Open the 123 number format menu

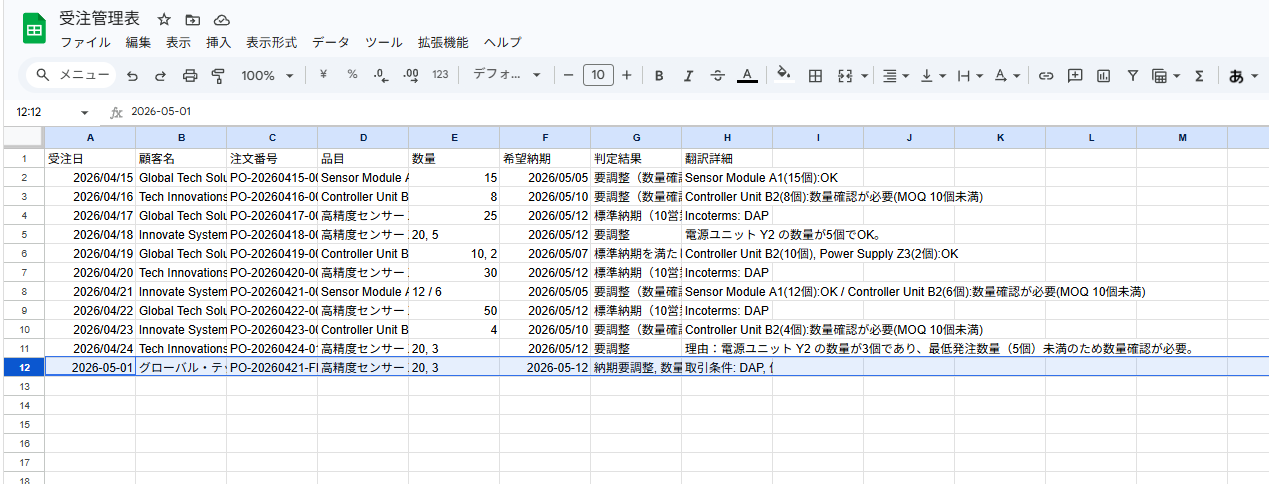point(440,75)
